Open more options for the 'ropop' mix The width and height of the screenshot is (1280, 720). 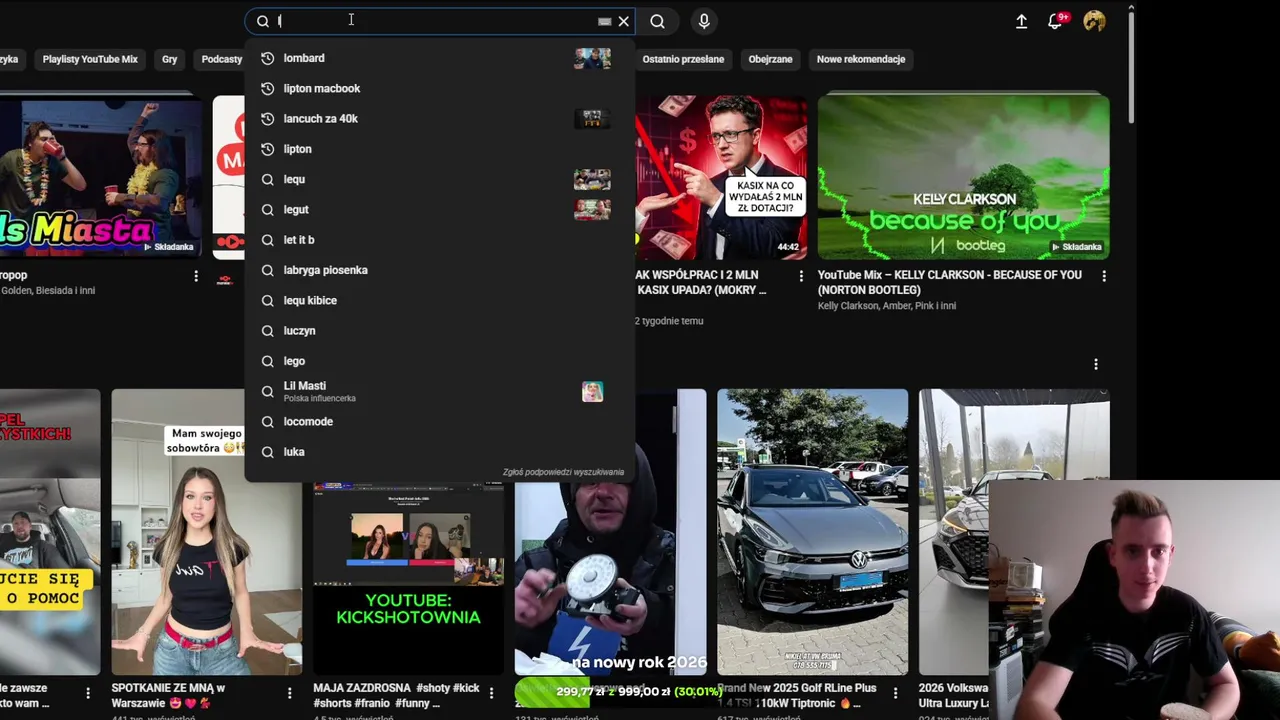tap(195, 276)
